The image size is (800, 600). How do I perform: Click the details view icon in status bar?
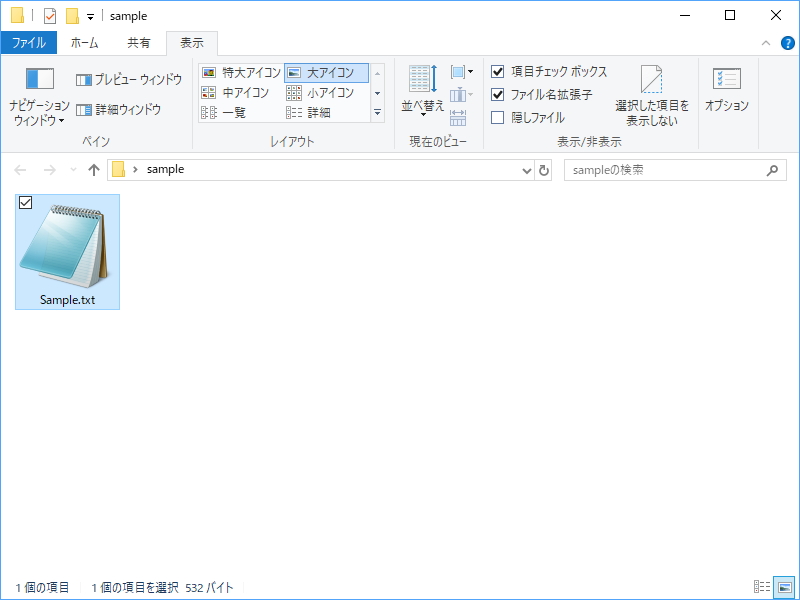tap(761, 588)
